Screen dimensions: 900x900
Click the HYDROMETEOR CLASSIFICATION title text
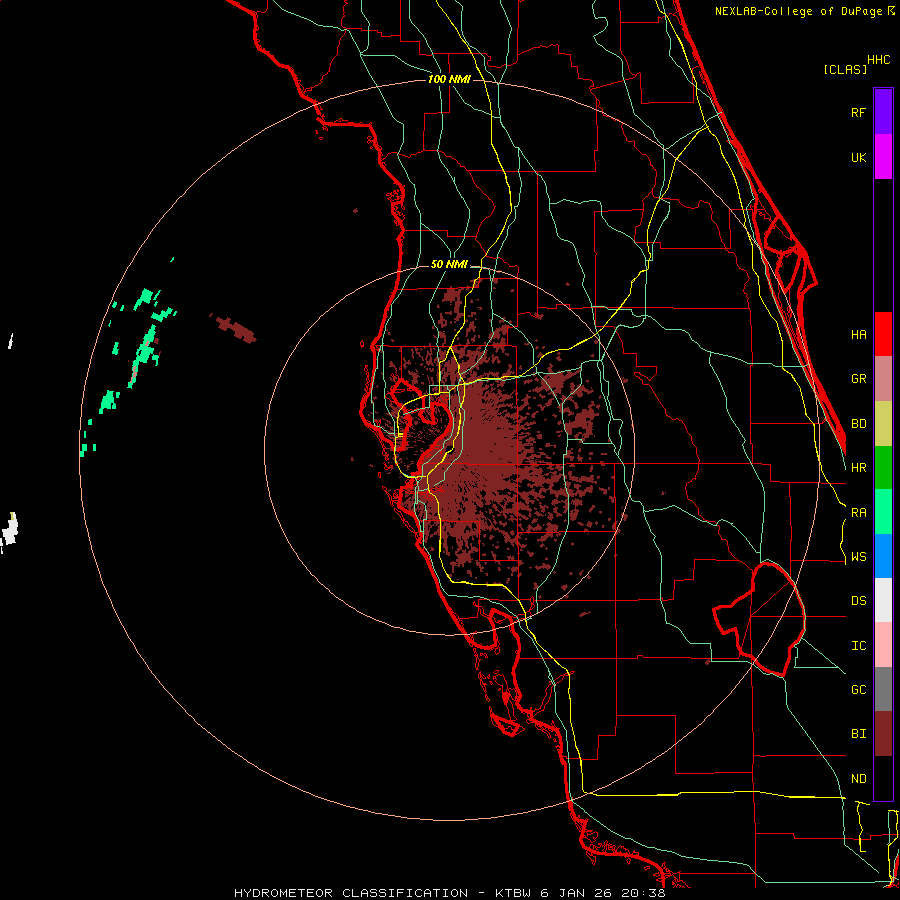(x=351, y=893)
